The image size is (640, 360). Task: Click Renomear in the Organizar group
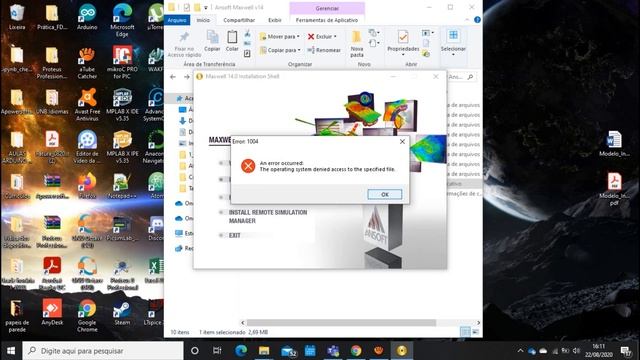point(324,50)
